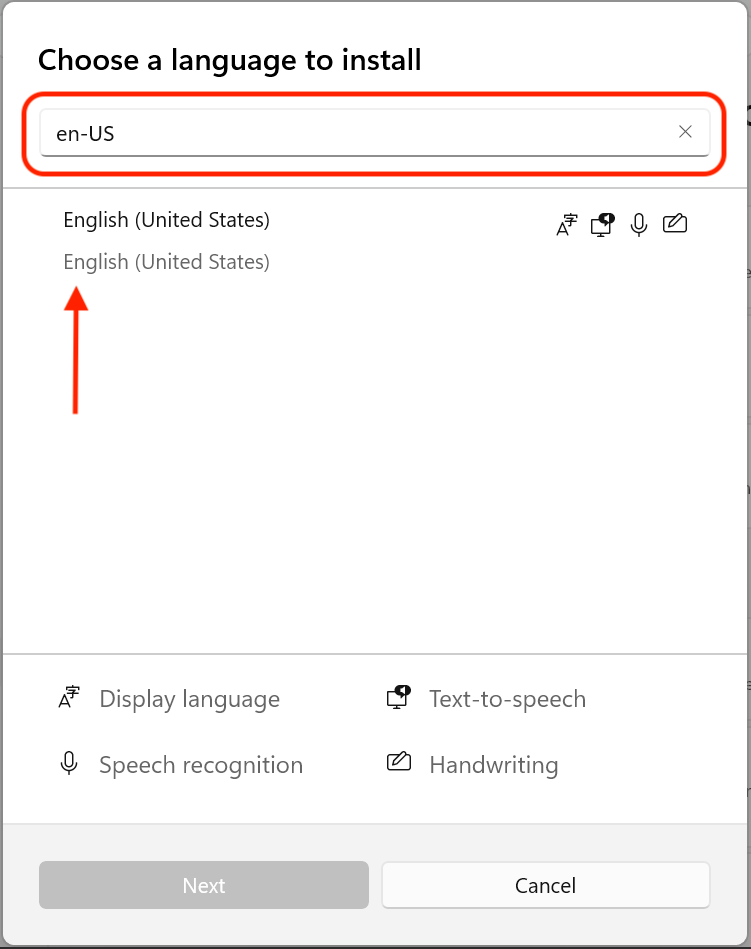This screenshot has width=751, height=949.
Task: Select the Text-to-speech icon next to English (United States)
Action: (x=602, y=224)
